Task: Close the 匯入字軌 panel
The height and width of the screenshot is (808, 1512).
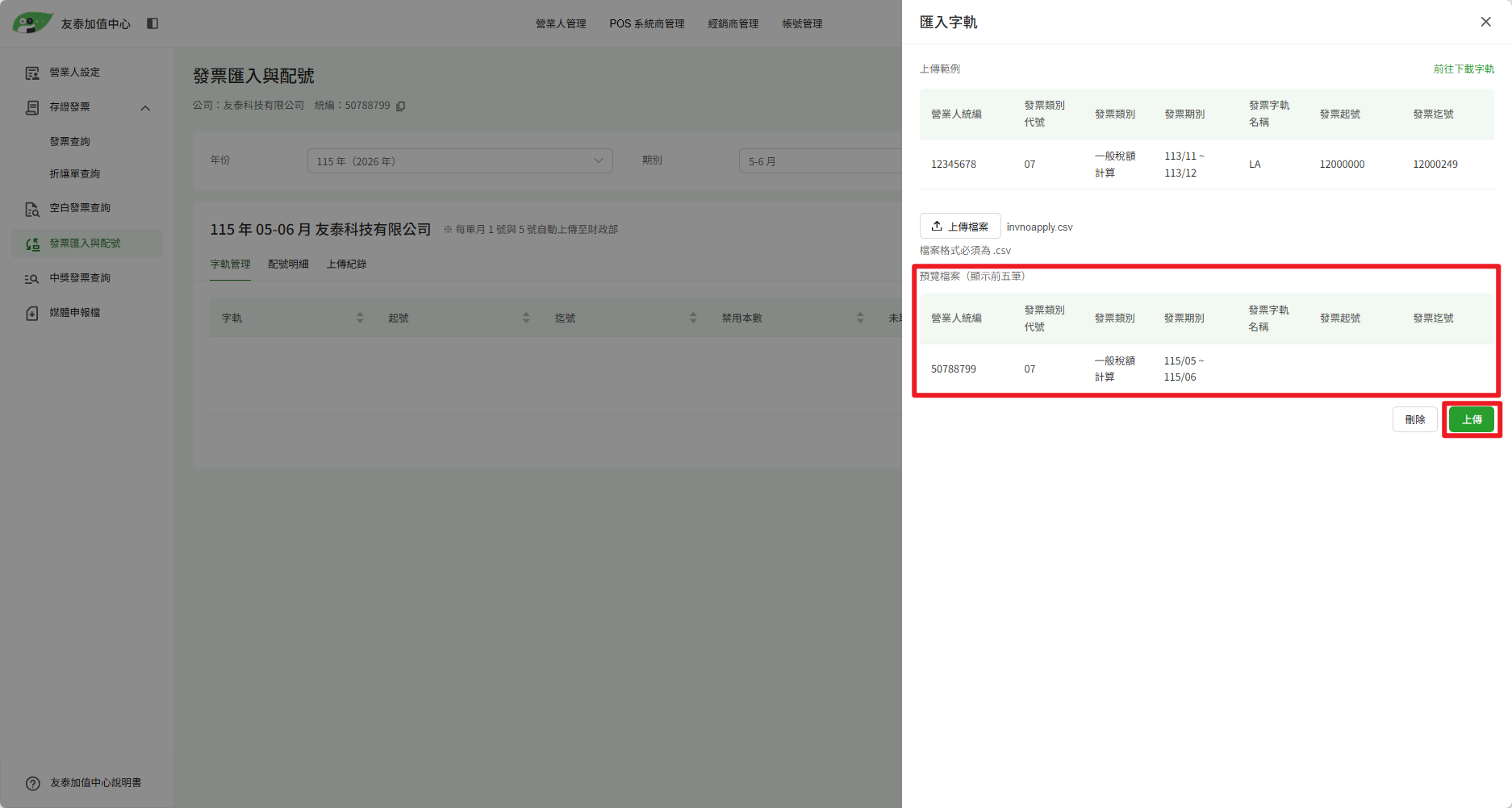Action: click(x=1485, y=22)
